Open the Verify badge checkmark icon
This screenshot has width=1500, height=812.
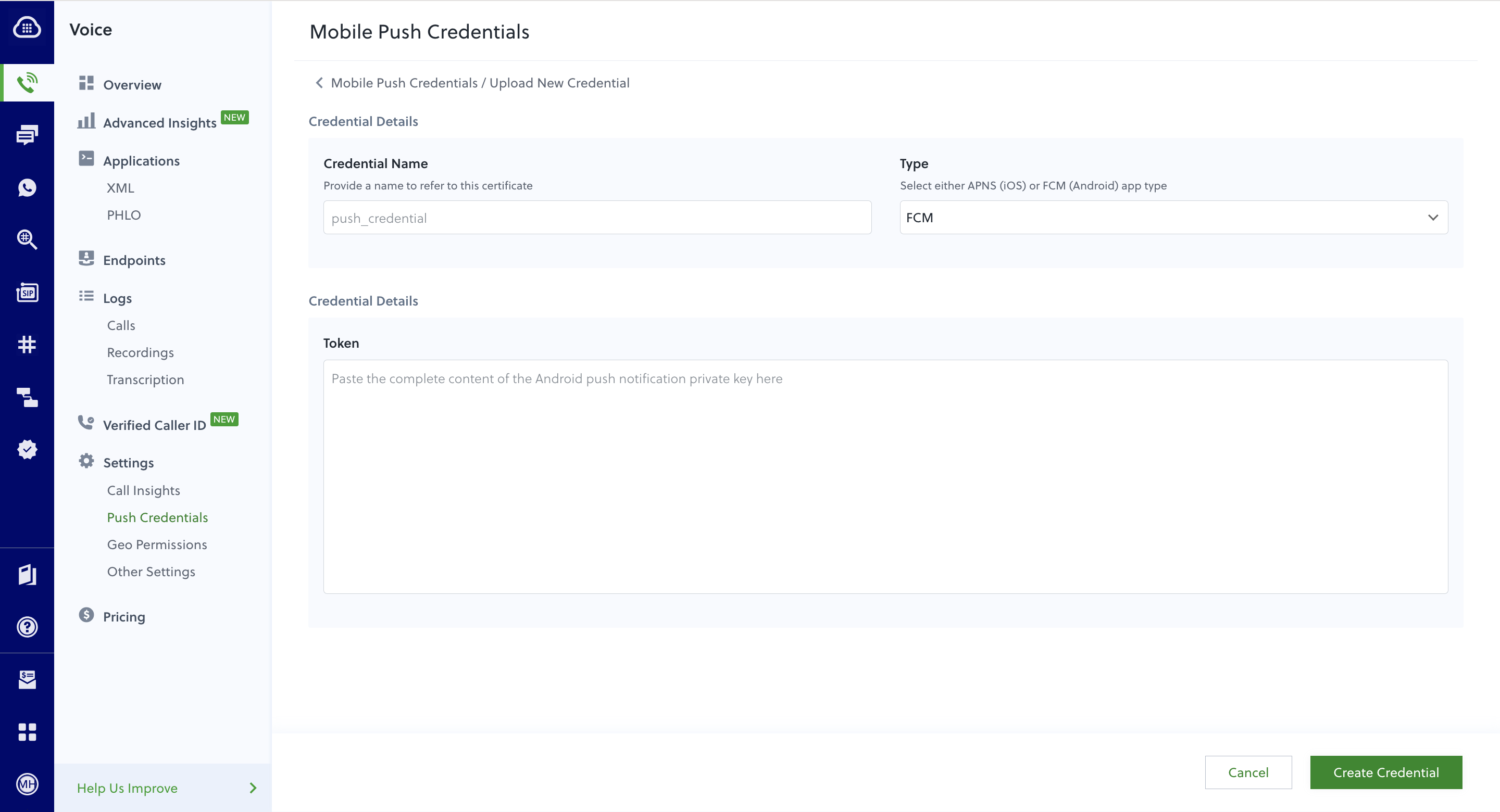coord(27,449)
